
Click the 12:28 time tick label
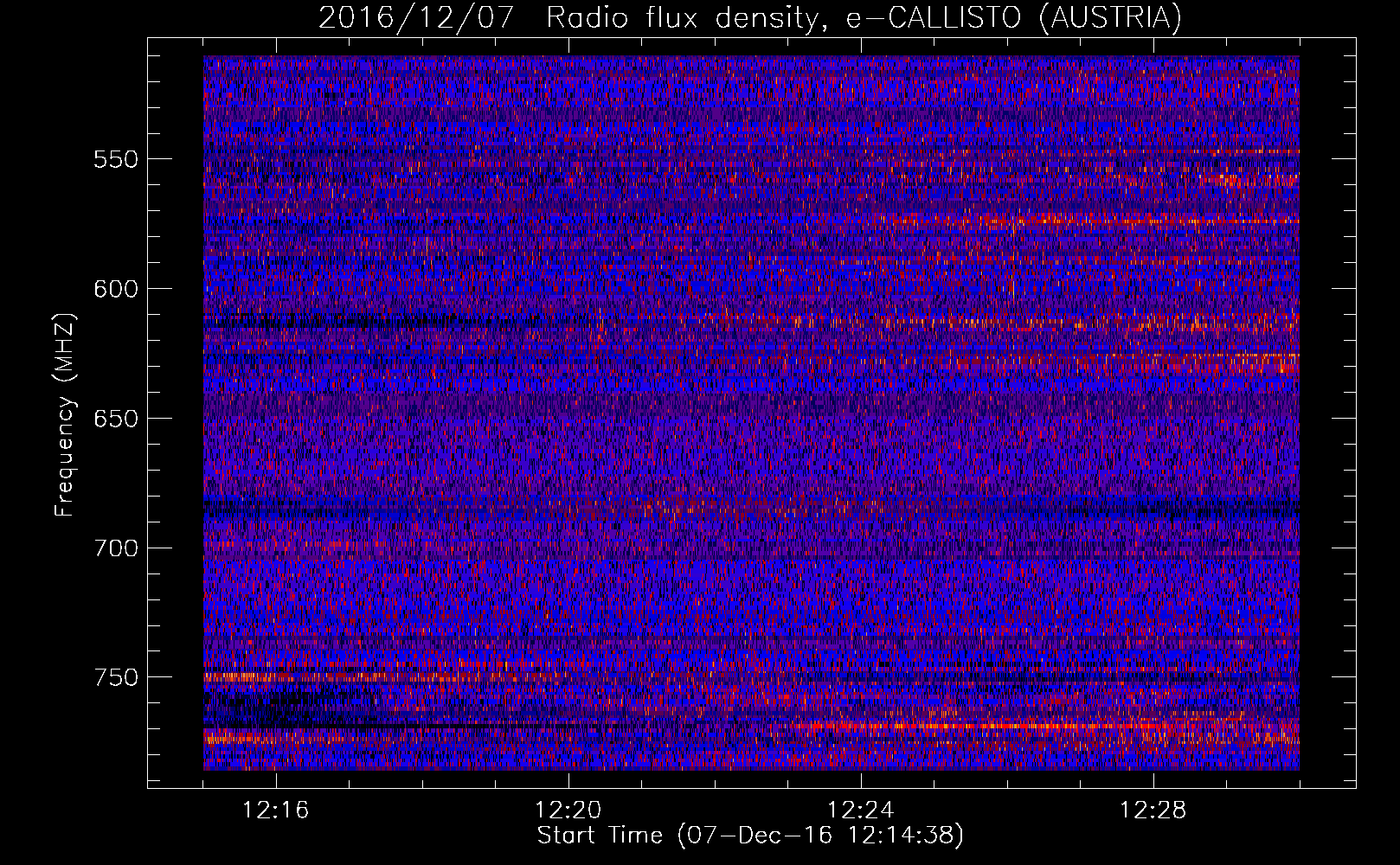pos(1153,811)
